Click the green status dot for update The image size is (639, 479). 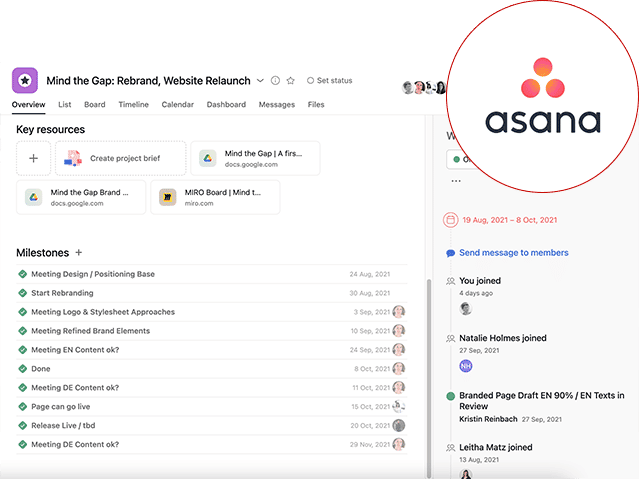pos(450,396)
